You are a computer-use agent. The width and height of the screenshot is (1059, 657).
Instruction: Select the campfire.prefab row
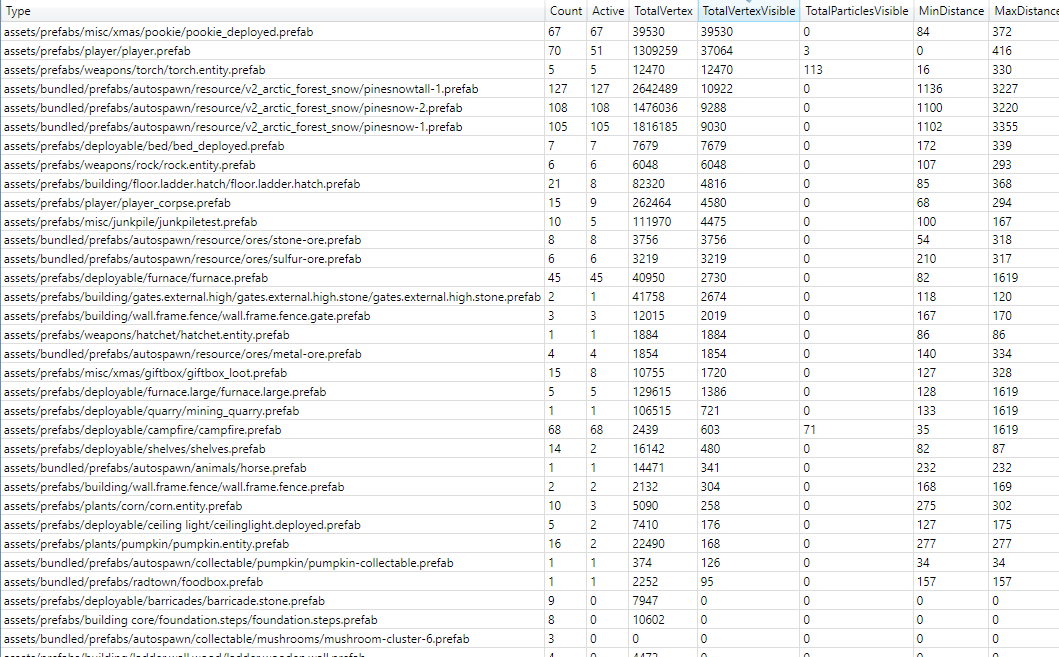point(530,429)
